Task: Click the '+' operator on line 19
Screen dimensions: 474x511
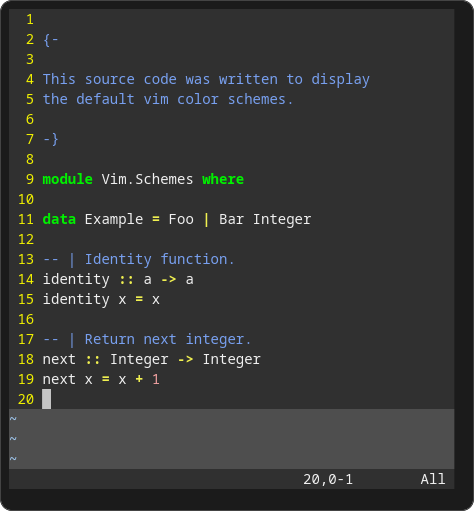Action: coord(139,379)
